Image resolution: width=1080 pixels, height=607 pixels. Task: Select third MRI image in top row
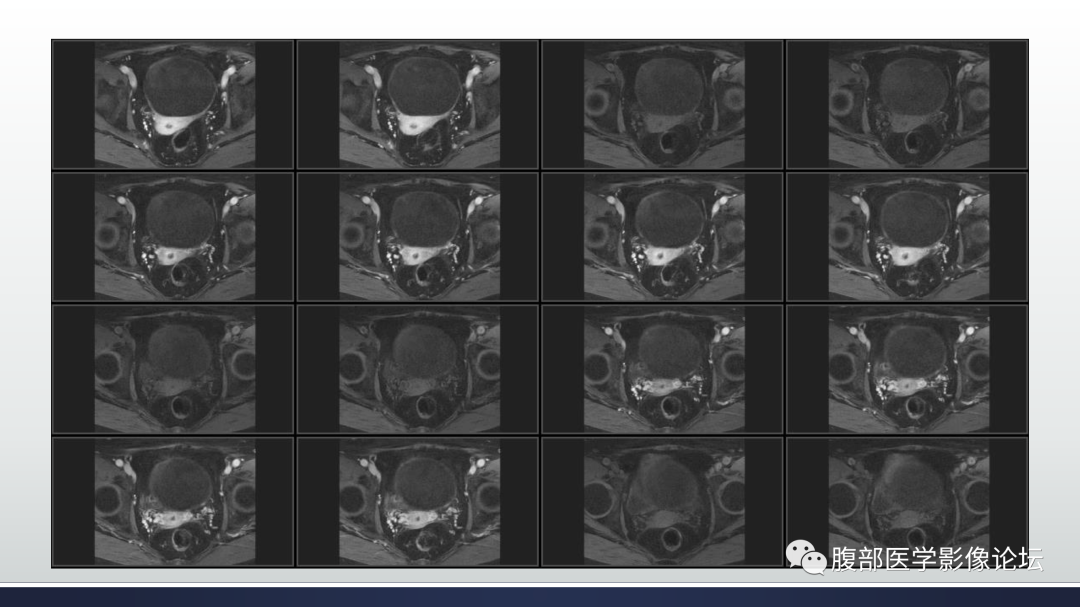click(663, 105)
